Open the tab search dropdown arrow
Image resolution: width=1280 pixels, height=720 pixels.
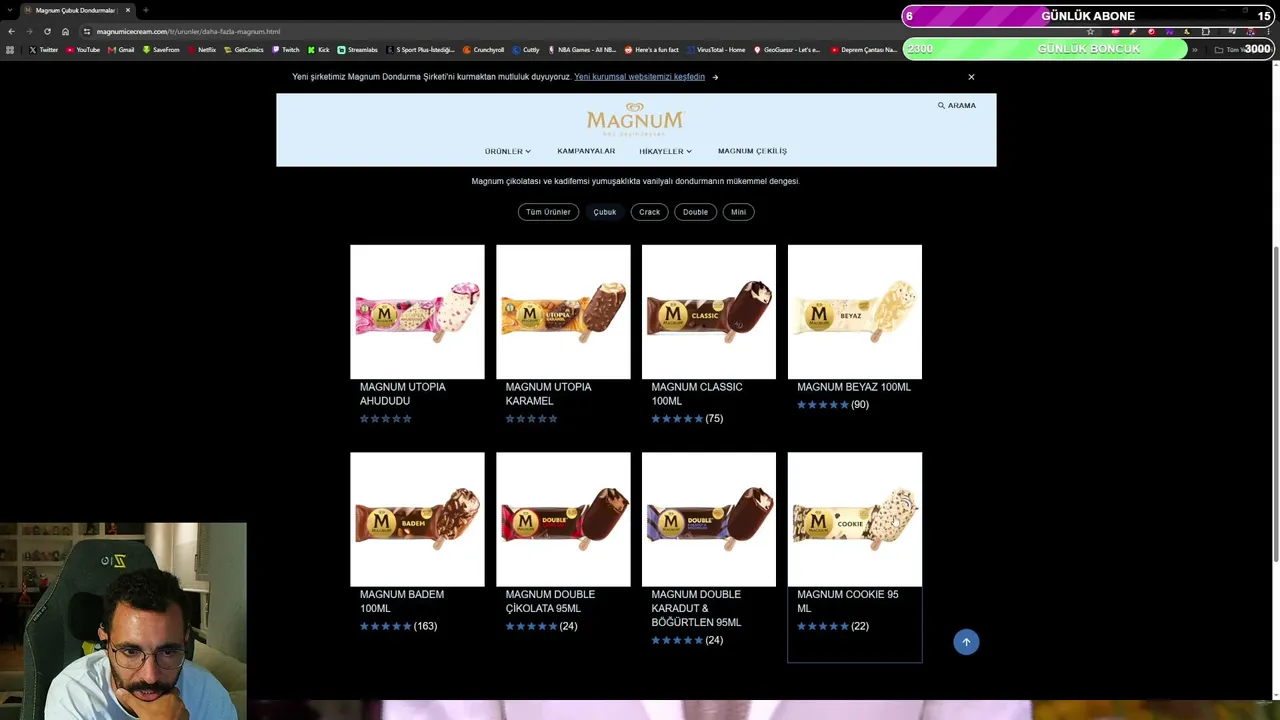coord(8,10)
